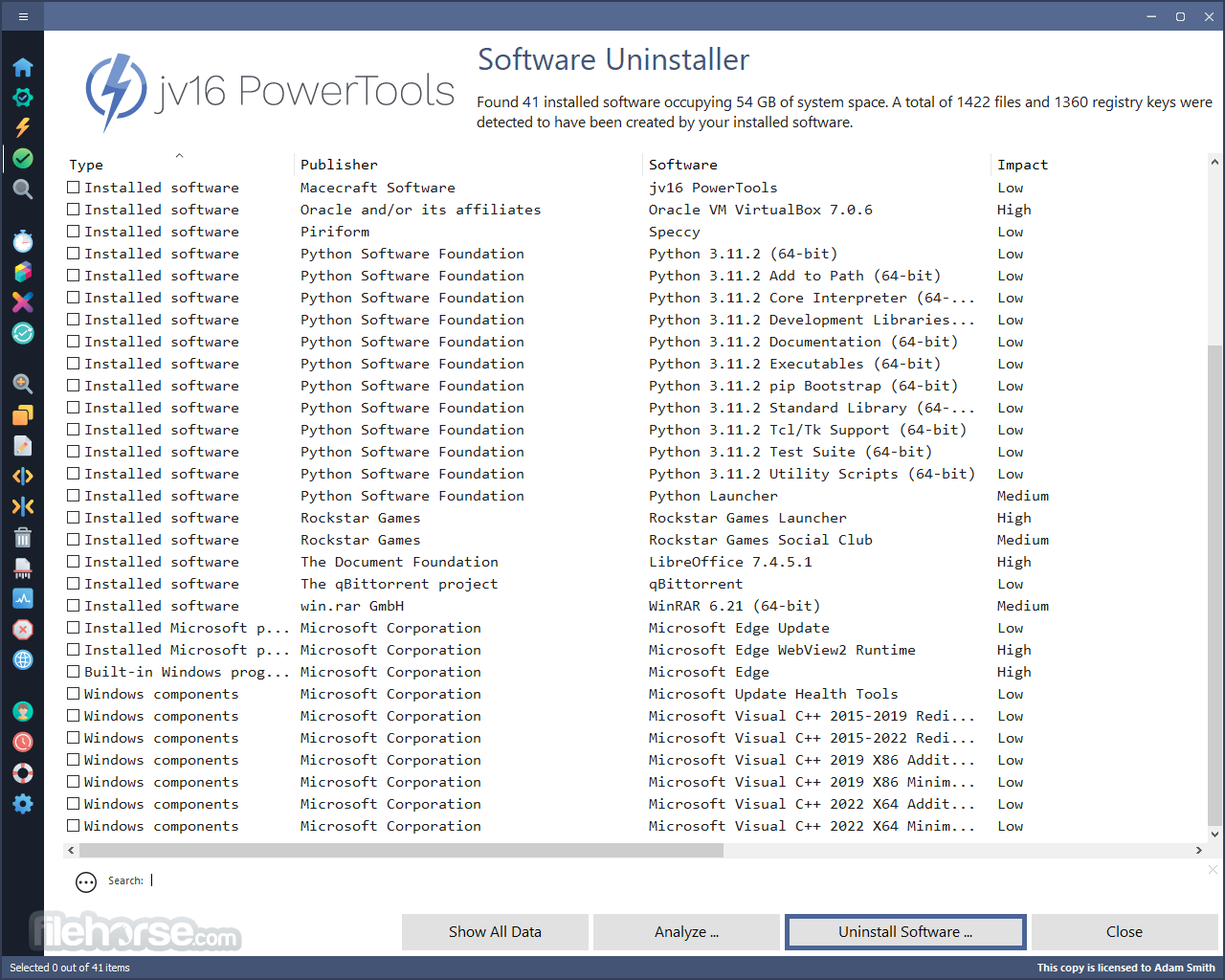Go to the Home icon in sidebar
The height and width of the screenshot is (980, 1225).
point(23,67)
